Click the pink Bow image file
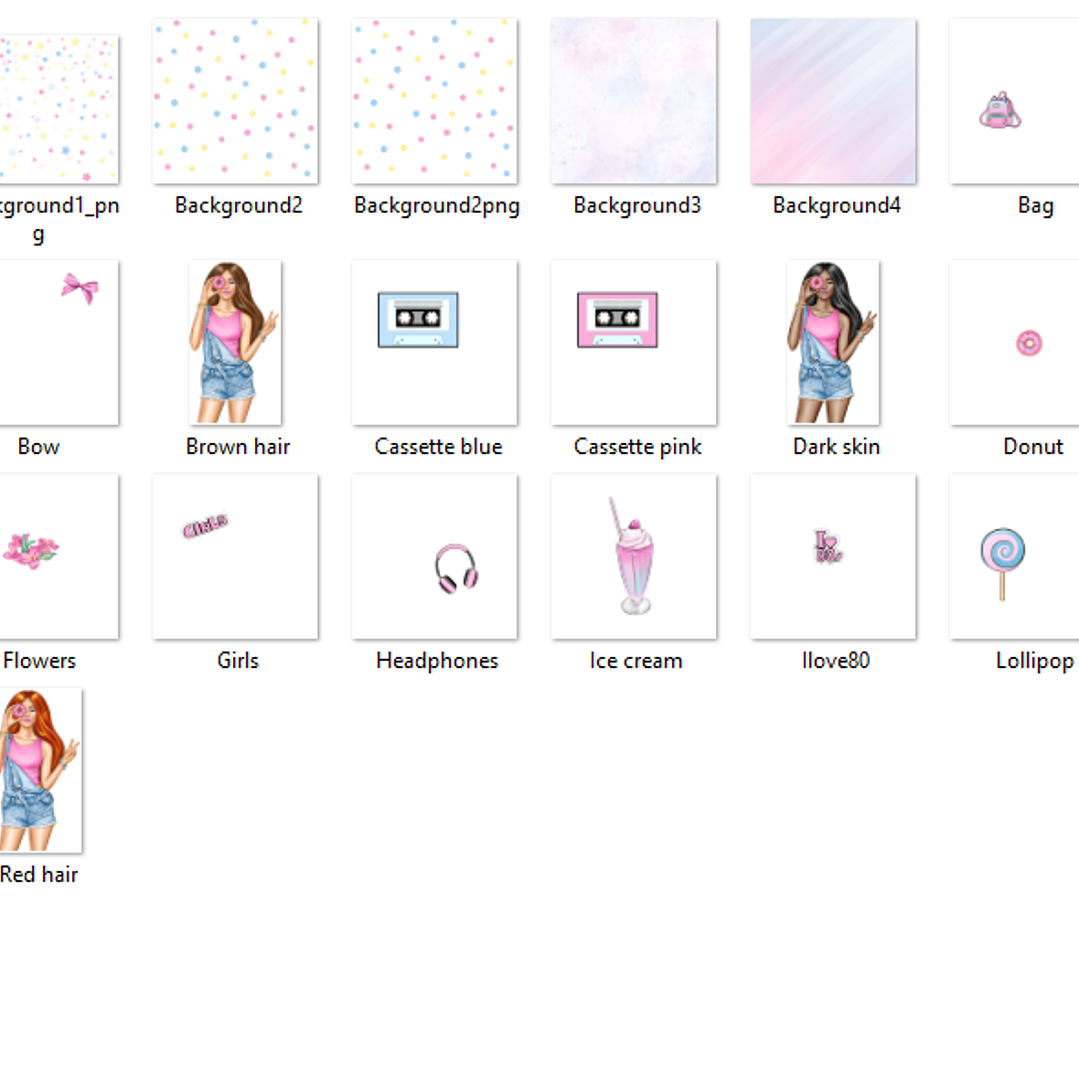1079x1079 pixels. click(58, 342)
